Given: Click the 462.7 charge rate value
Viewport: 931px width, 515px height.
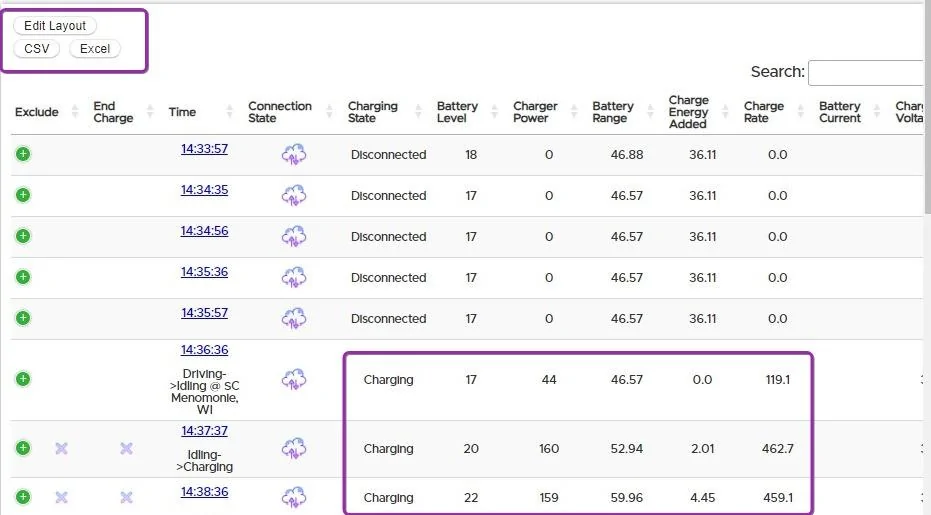Looking at the screenshot, I should [x=778, y=448].
